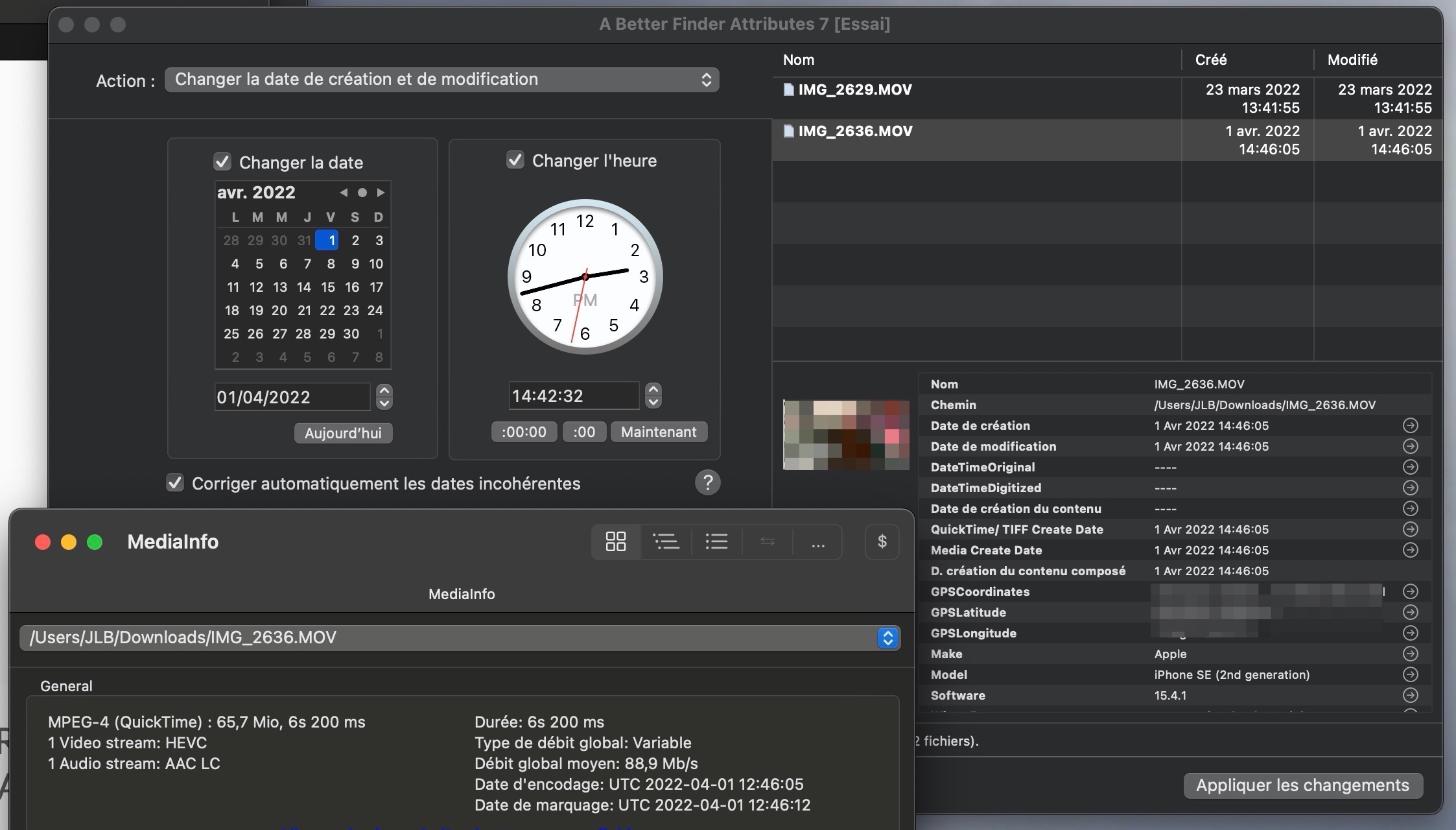Switch MediaInfo to grid view icon
This screenshot has height=830, width=1456.
[x=616, y=541]
